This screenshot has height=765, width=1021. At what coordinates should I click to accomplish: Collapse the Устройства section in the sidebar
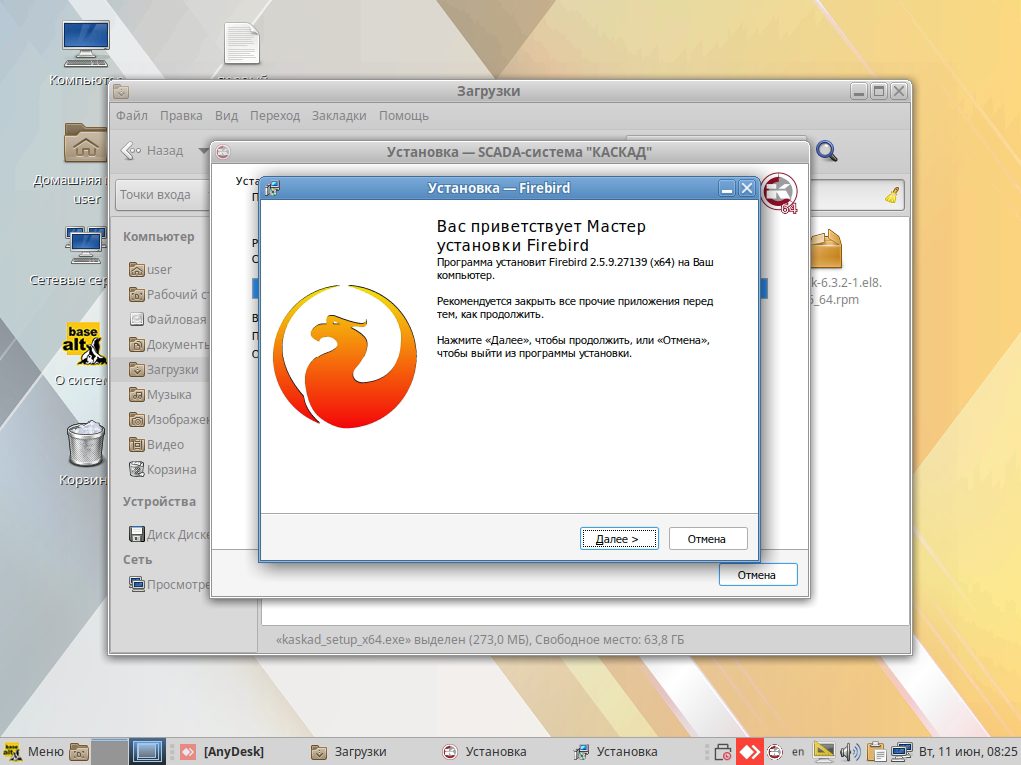[x=158, y=501]
